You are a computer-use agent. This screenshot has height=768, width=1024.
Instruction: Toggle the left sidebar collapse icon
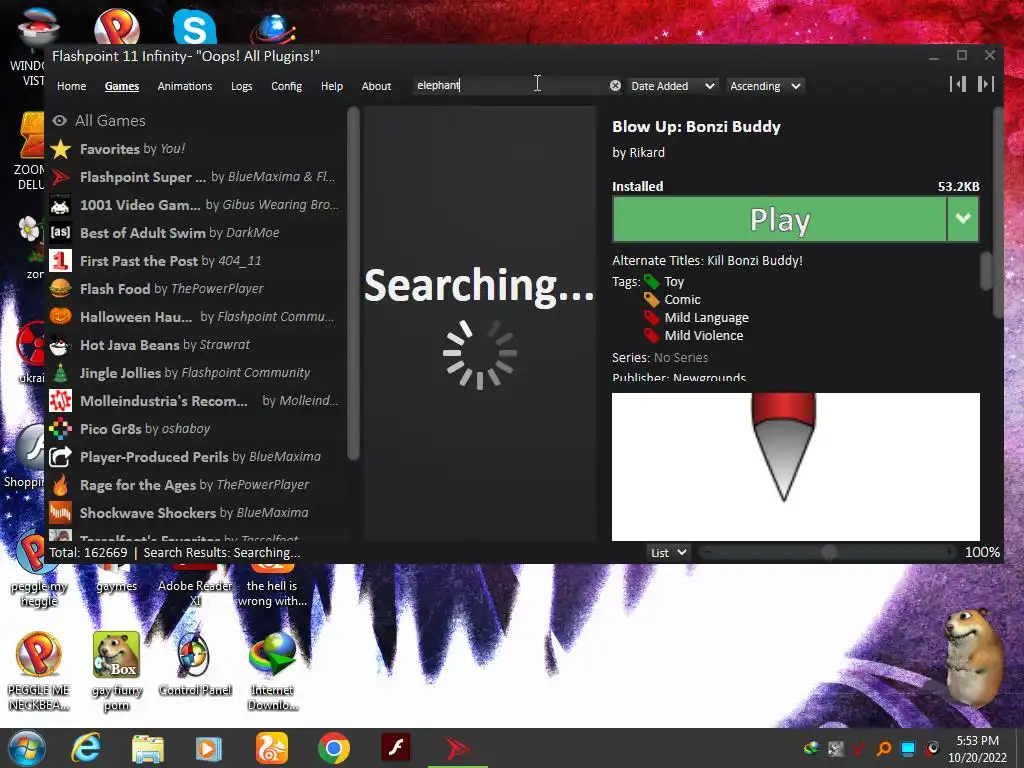pyautogui.click(x=958, y=84)
